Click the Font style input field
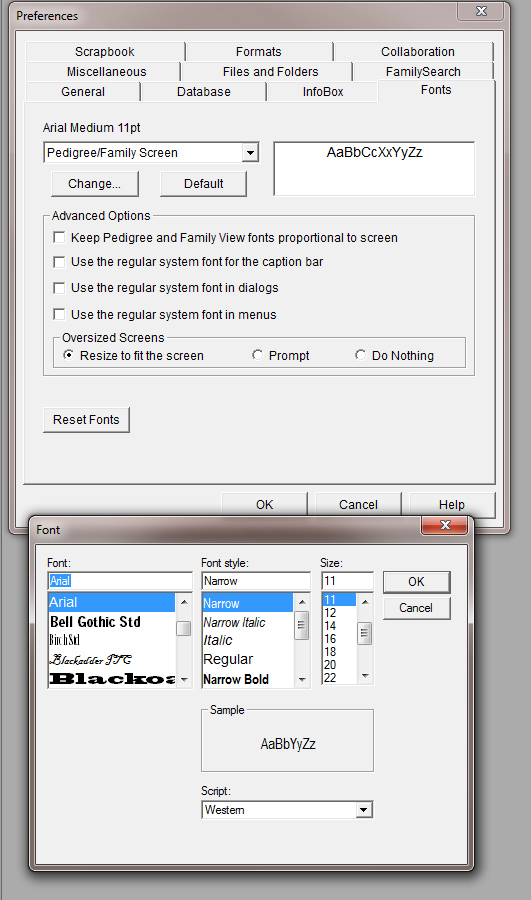The width and height of the screenshot is (531, 900). (256, 581)
